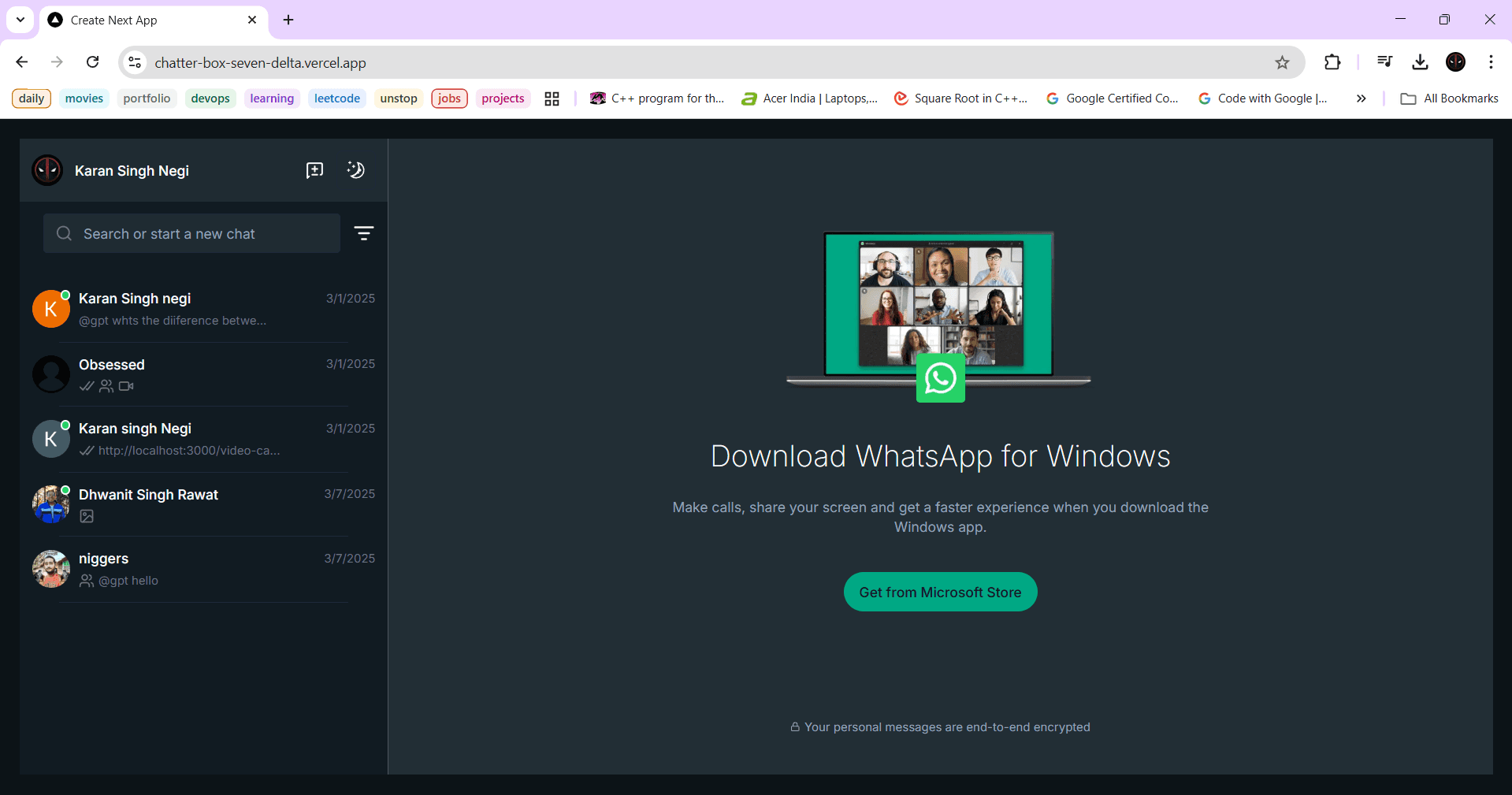Open the 'movies' bookmark folder
The height and width of the screenshot is (795, 1512).
[x=84, y=98]
